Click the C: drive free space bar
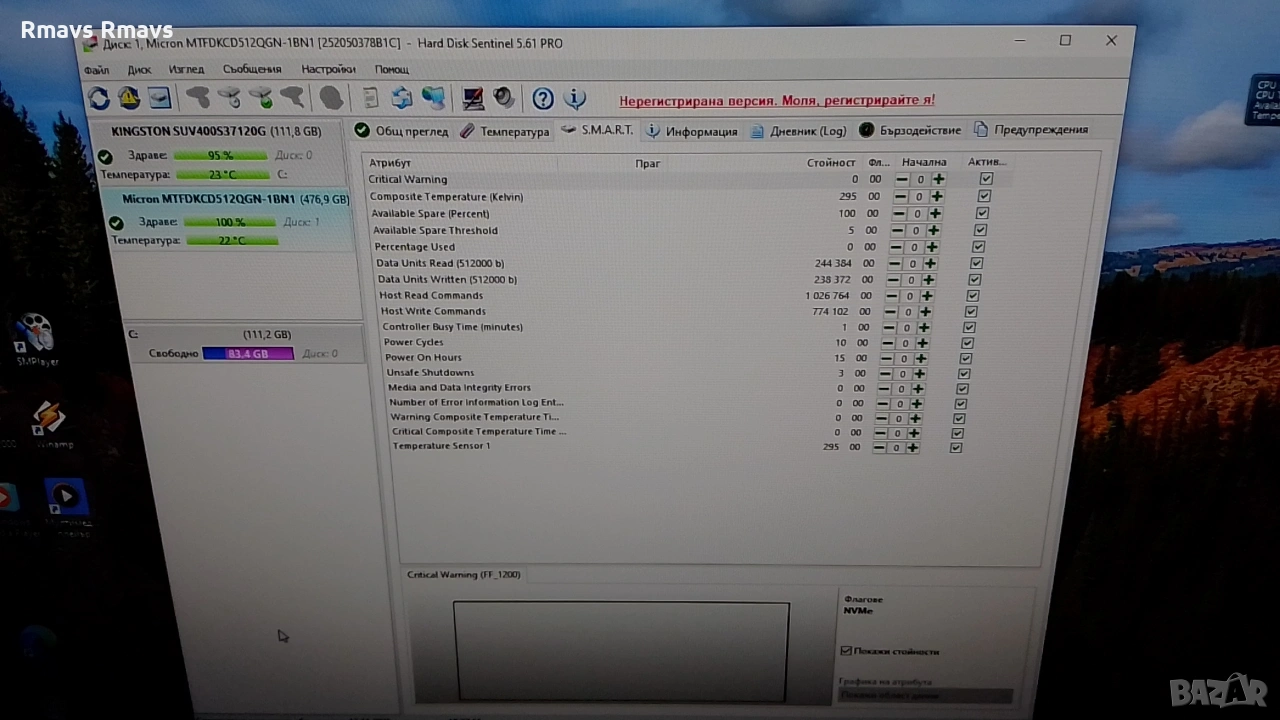This screenshot has height=720, width=1280. [x=247, y=354]
